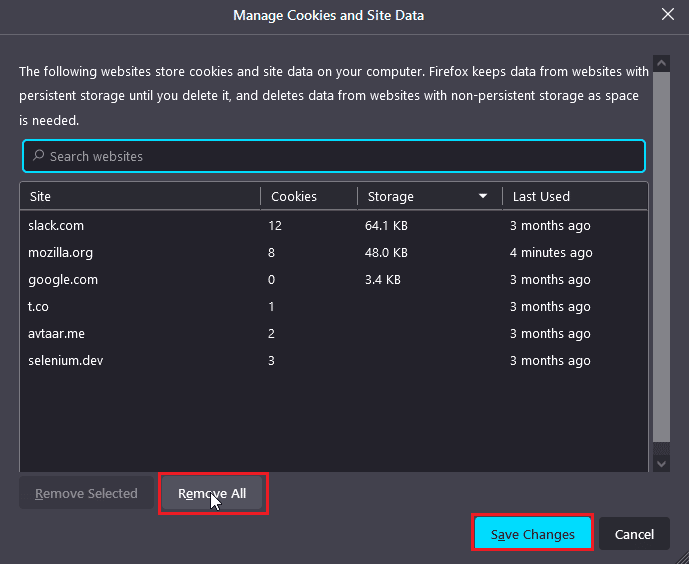Viewport: 689px width, 564px height.
Task: Click scrollbar down arrow
Action: point(661,463)
